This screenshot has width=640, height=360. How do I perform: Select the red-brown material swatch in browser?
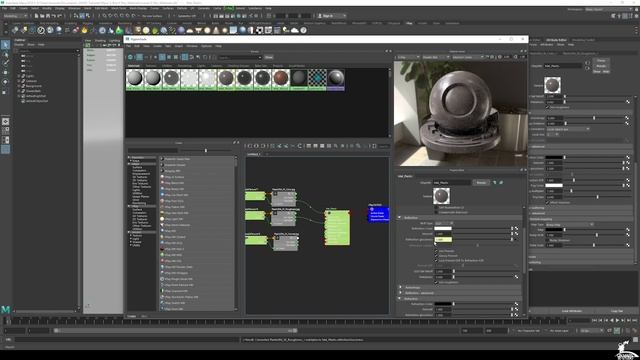[x=281, y=79]
